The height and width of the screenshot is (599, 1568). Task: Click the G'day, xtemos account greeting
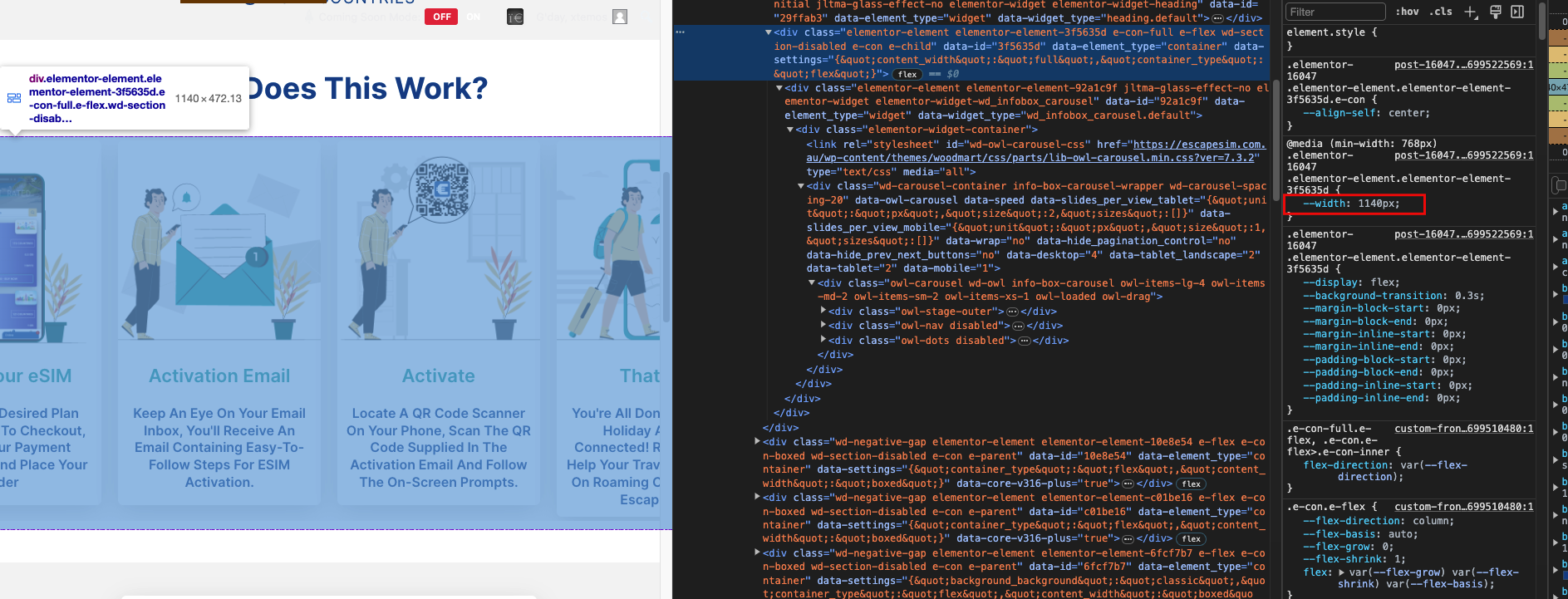[573, 17]
